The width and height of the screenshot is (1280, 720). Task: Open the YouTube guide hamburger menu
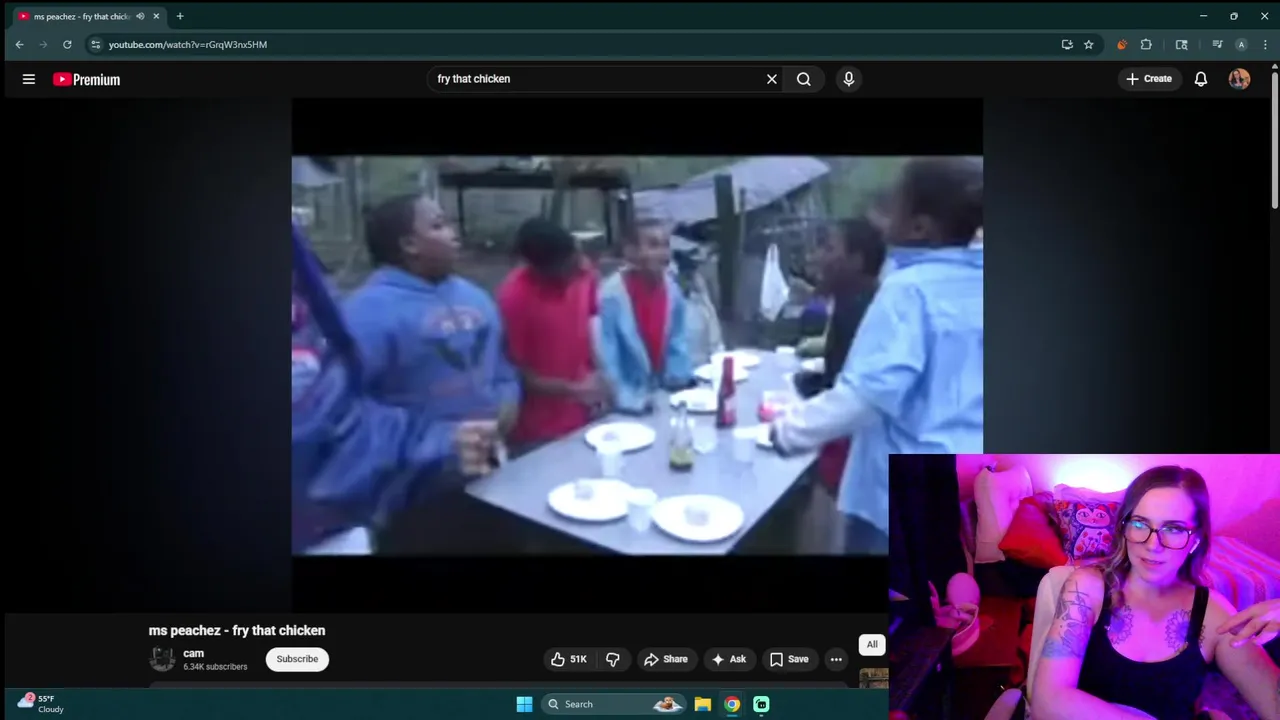29,79
